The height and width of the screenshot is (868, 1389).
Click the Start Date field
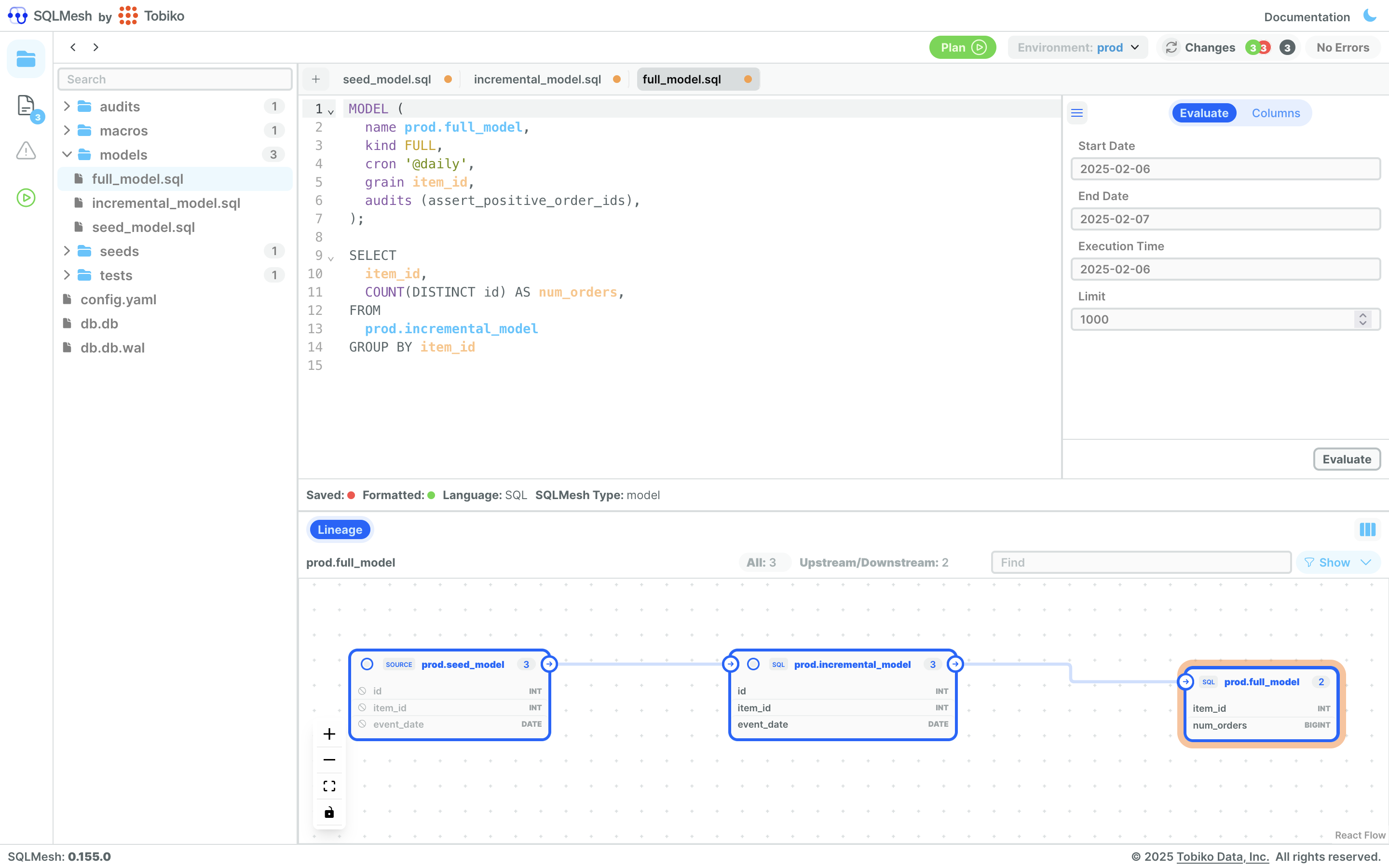click(1225, 169)
